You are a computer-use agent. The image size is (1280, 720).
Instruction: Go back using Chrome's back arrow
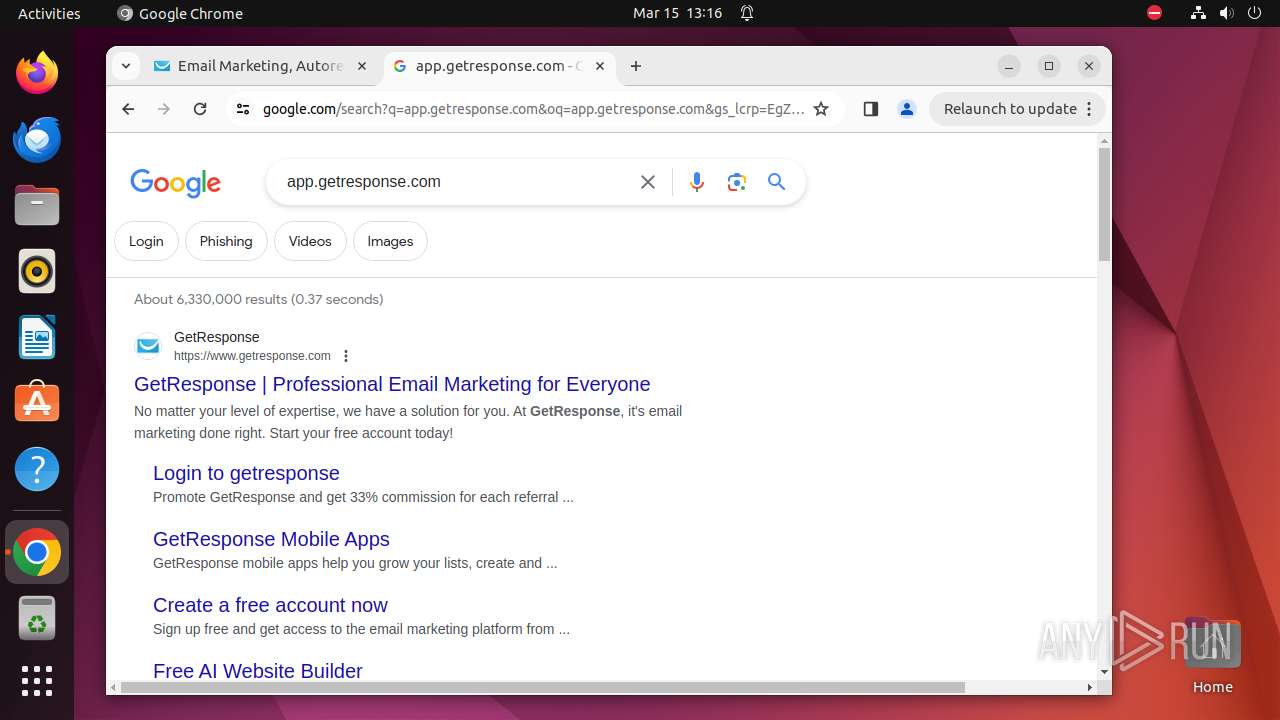click(x=128, y=109)
